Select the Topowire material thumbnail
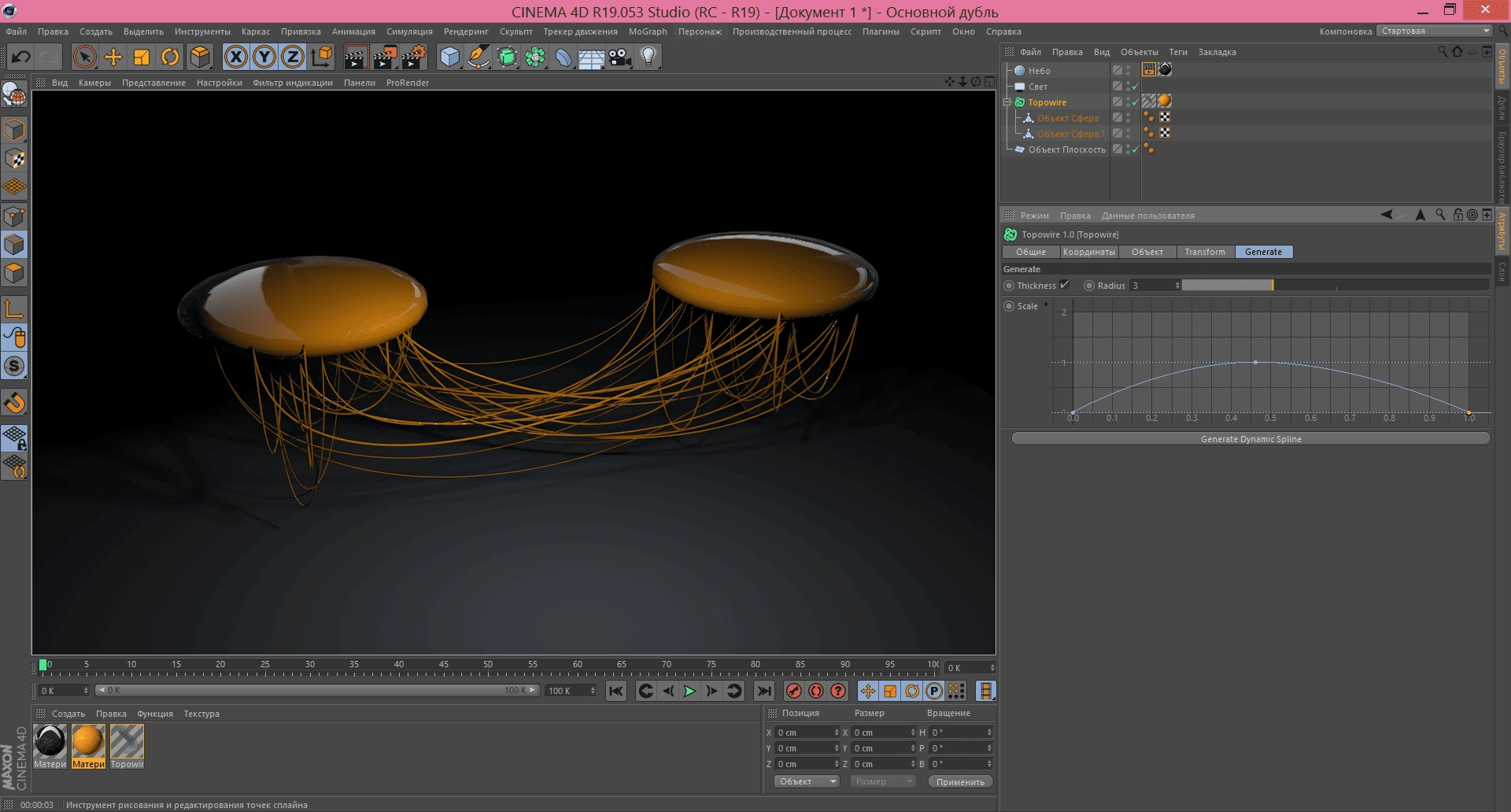 (x=127, y=742)
